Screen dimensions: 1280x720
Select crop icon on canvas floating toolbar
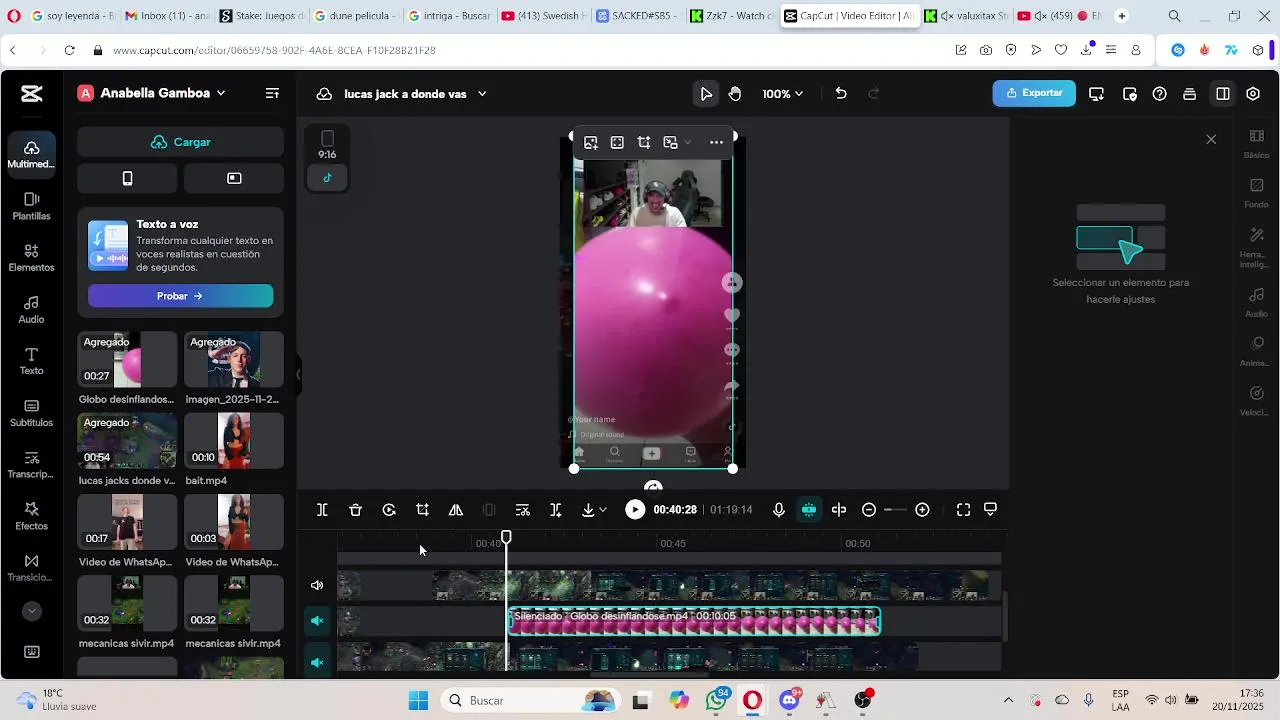tap(644, 142)
